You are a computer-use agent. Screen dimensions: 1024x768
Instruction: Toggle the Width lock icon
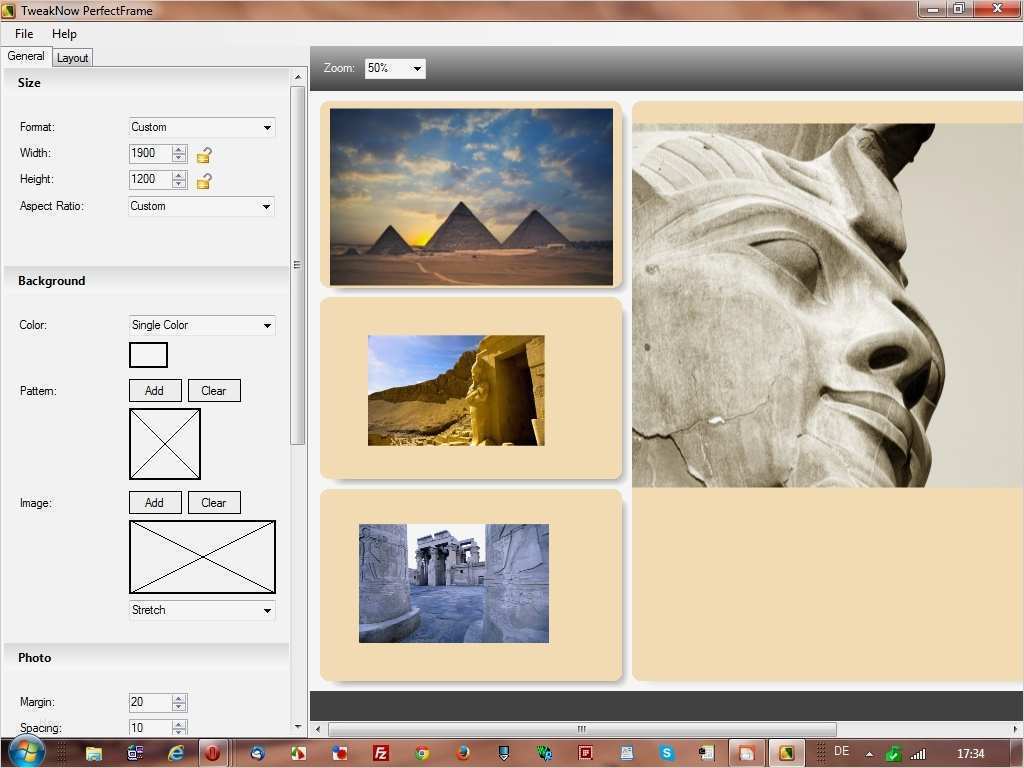coord(204,155)
